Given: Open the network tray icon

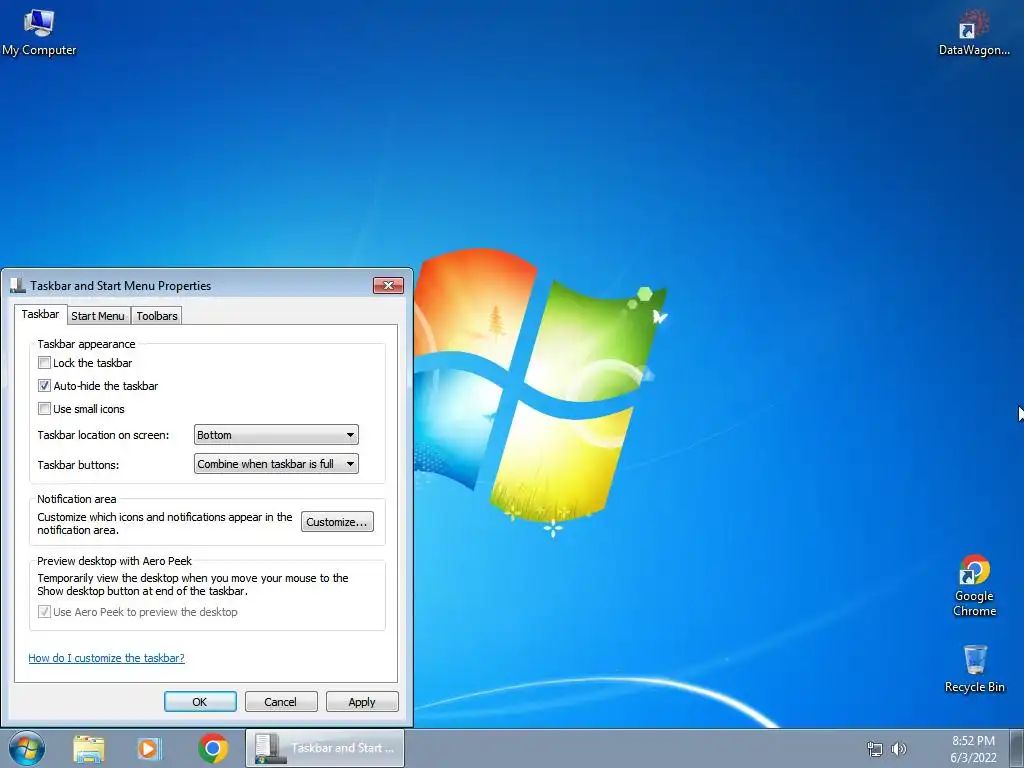Looking at the screenshot, I should click(x=874, y=749).
